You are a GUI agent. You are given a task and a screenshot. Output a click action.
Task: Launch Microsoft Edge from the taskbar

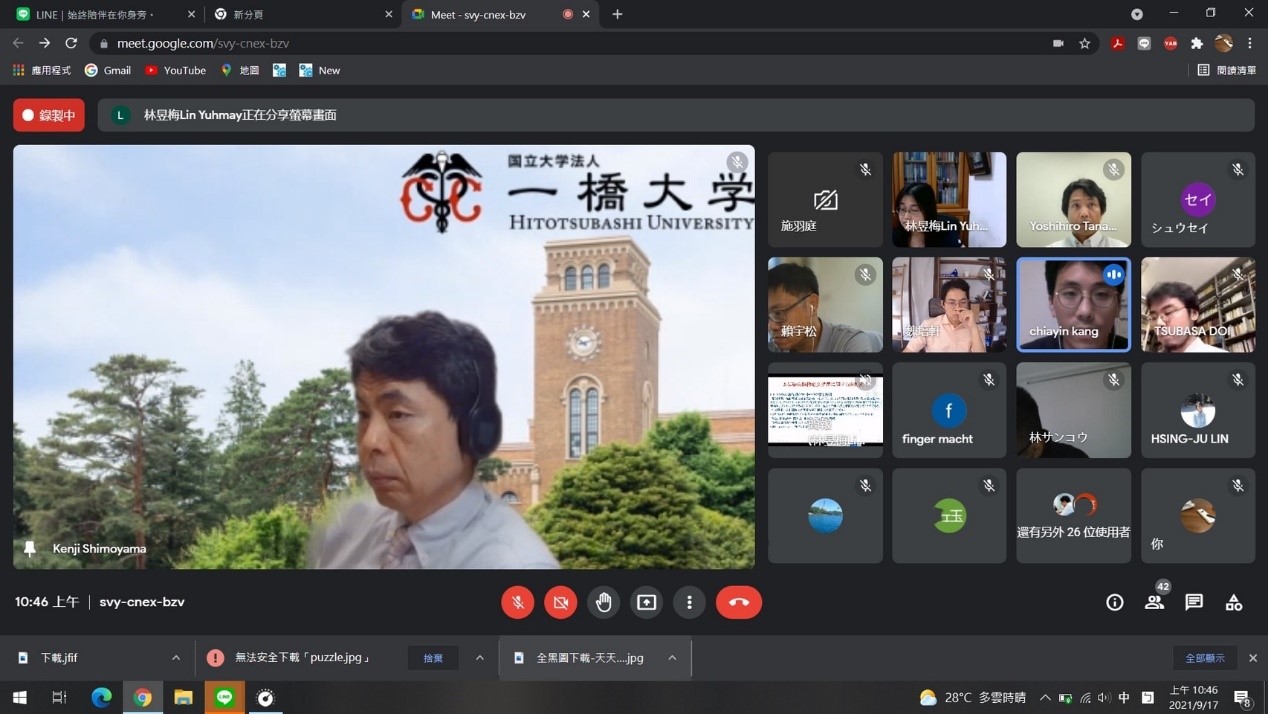click(x=101, y=697)
